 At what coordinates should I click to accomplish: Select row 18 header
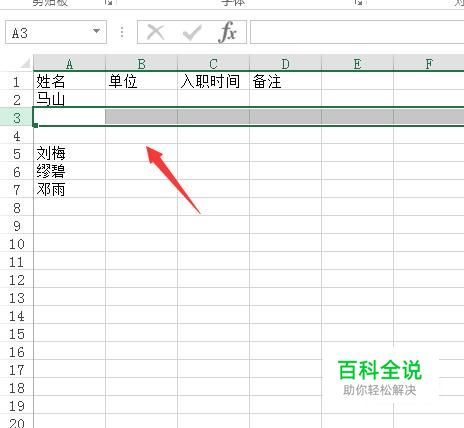point(17,387)
